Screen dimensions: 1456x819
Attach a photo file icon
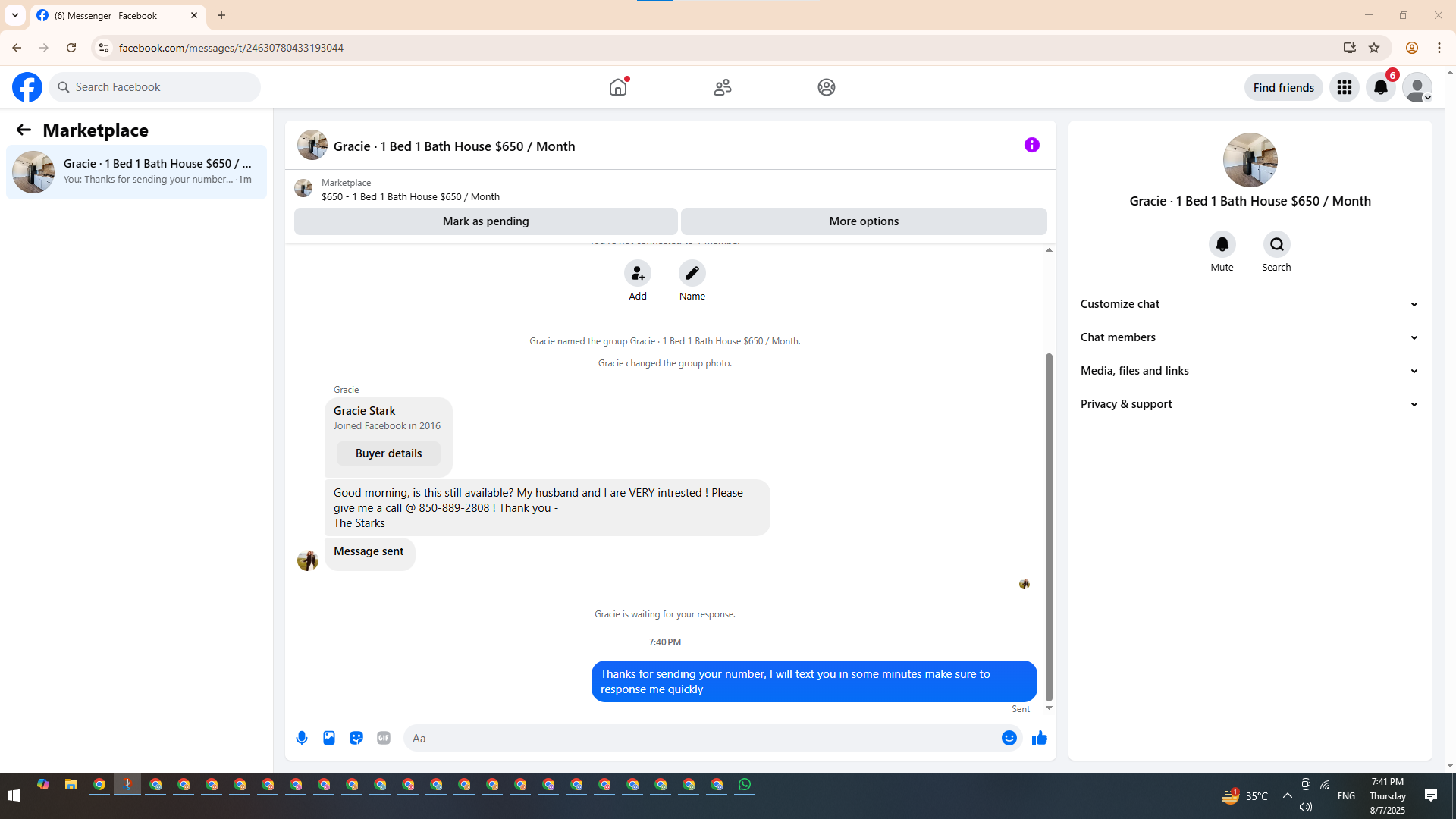[x=329, y=738]
